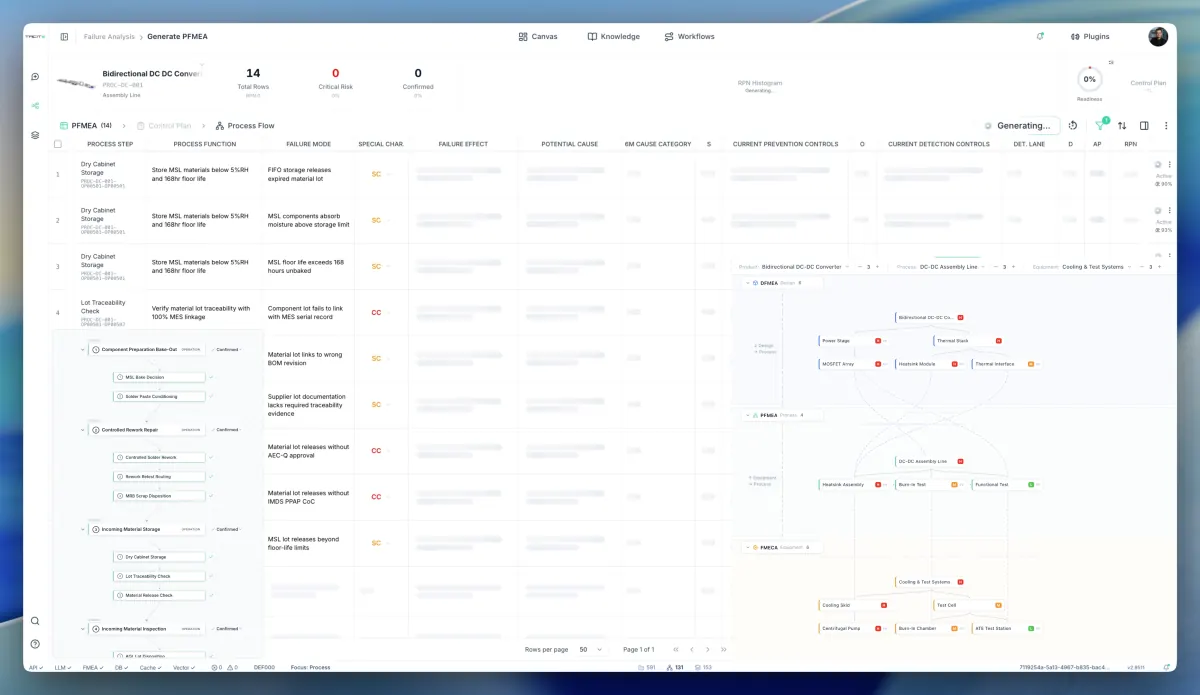
Task: Open Lot Traceability Check CC dropdown
Action: coord(381,312)
